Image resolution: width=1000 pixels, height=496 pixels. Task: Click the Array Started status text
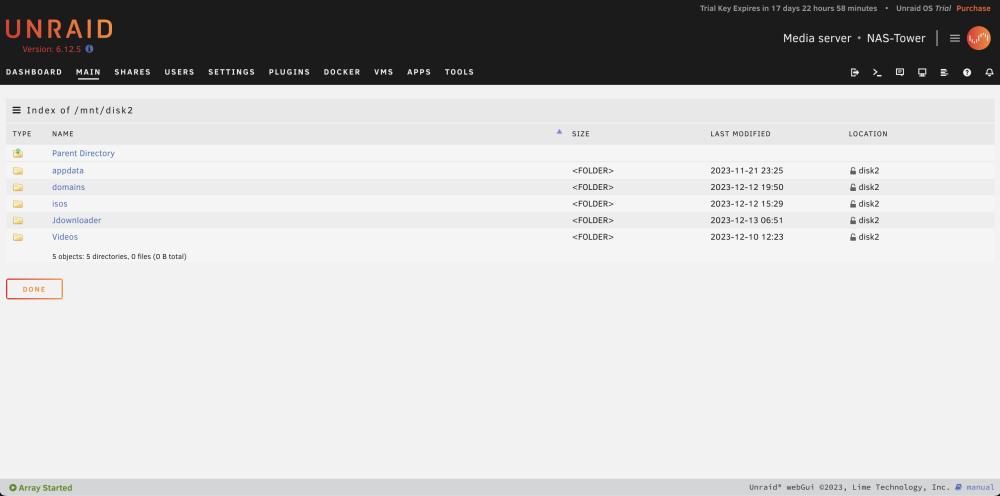45,488
